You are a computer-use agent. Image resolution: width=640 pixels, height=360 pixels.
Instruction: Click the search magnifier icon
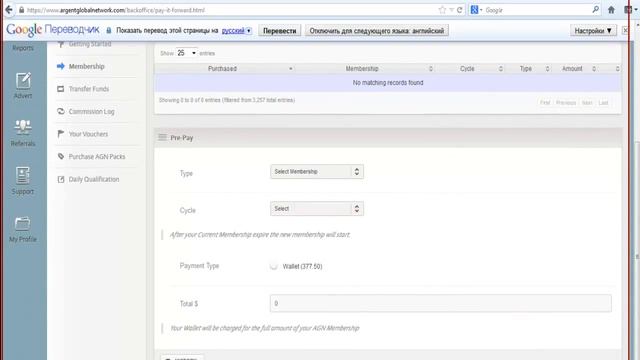pyautogui.click(x=596, y=9)
